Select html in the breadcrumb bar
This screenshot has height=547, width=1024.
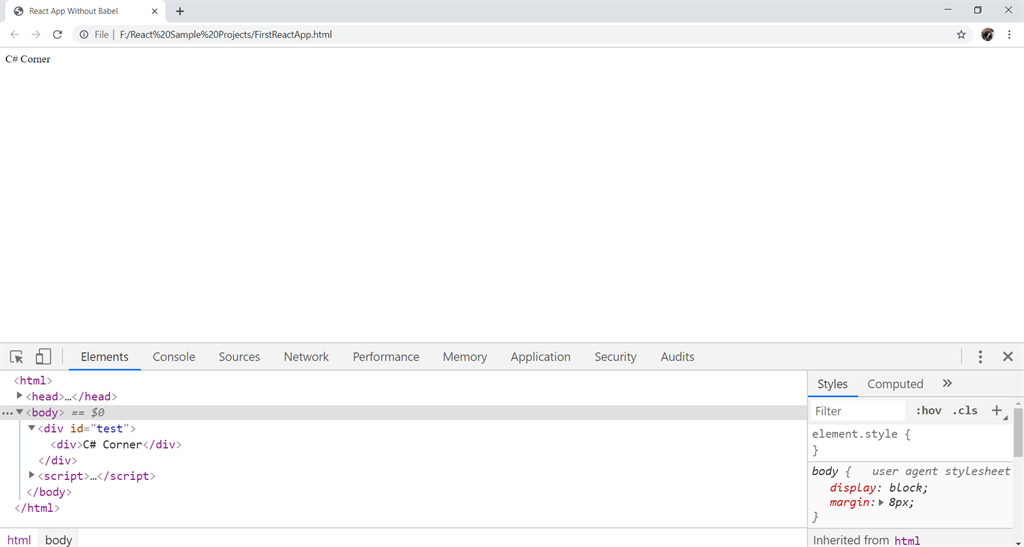tap(19, 540)
